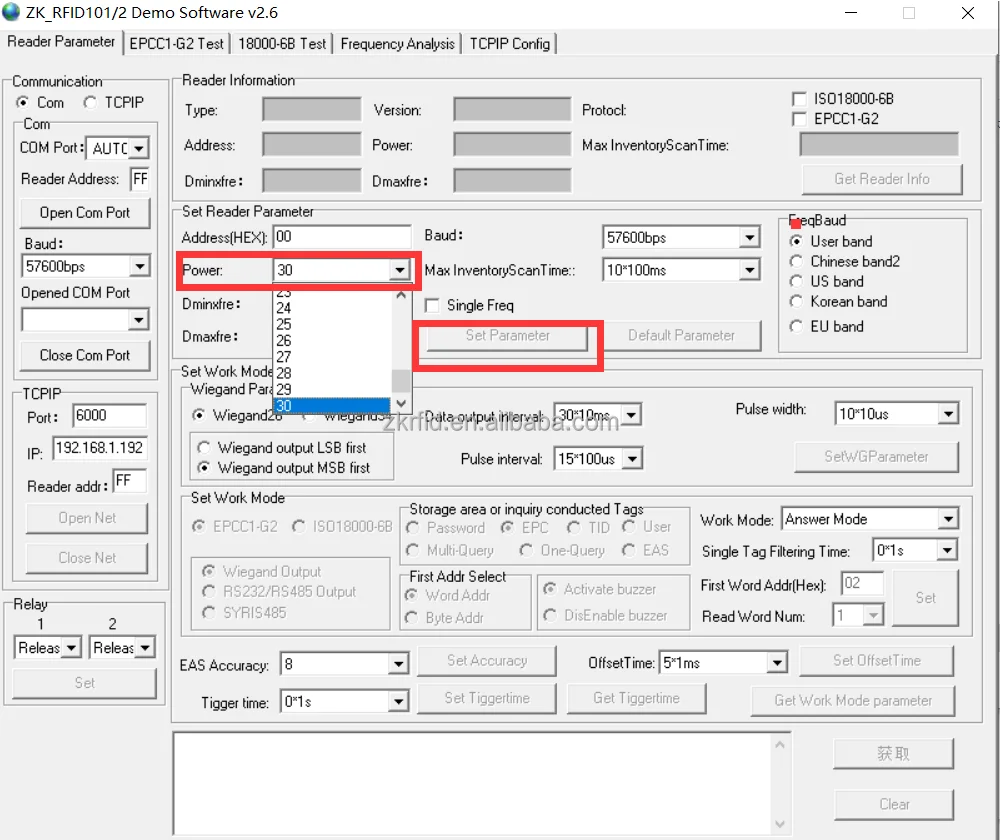Image resolution: width=1000 pixels, height=840 pixels.
Task: Click the Close Com Port button
Action: 85,355
